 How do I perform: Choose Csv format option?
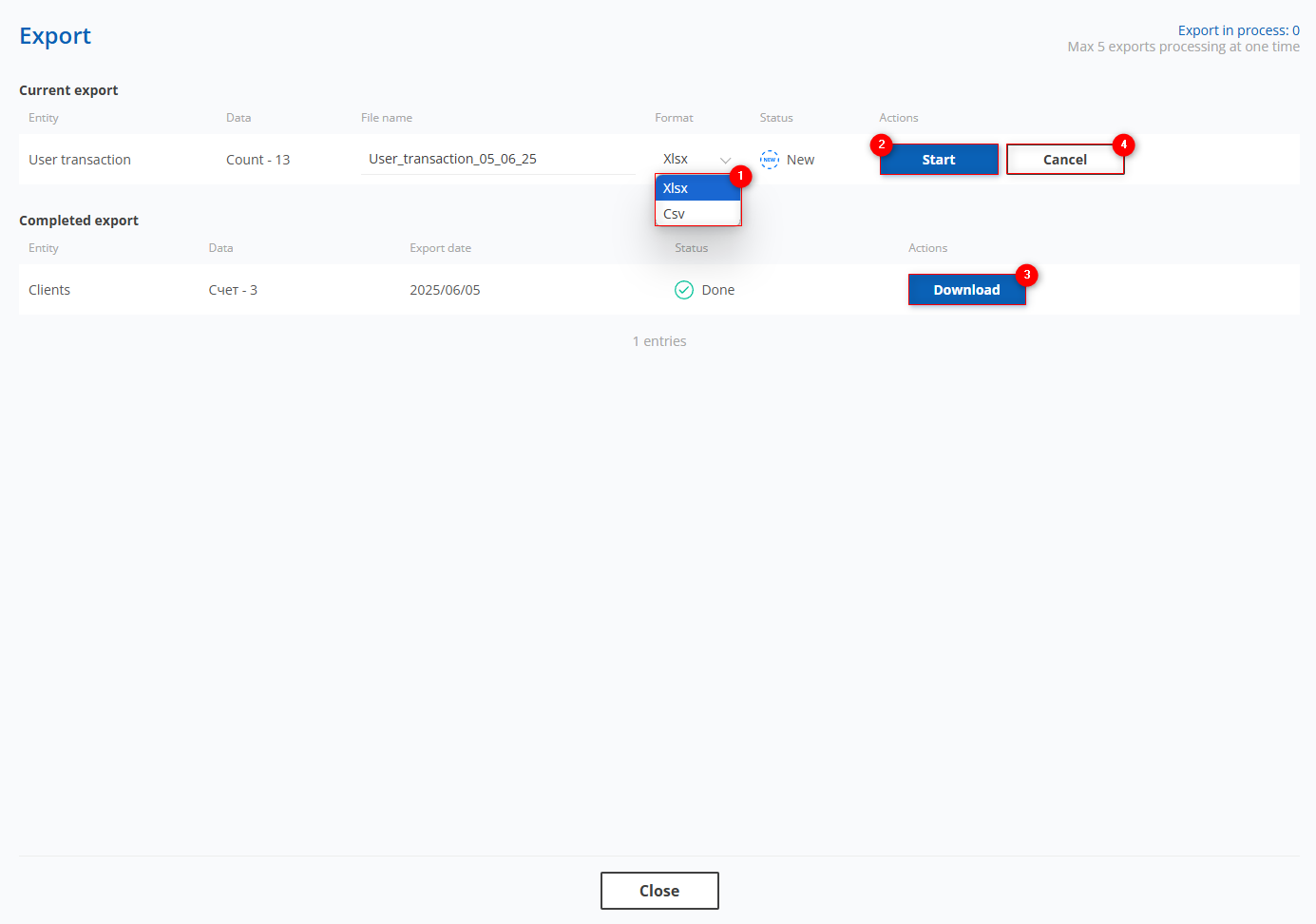697,214
